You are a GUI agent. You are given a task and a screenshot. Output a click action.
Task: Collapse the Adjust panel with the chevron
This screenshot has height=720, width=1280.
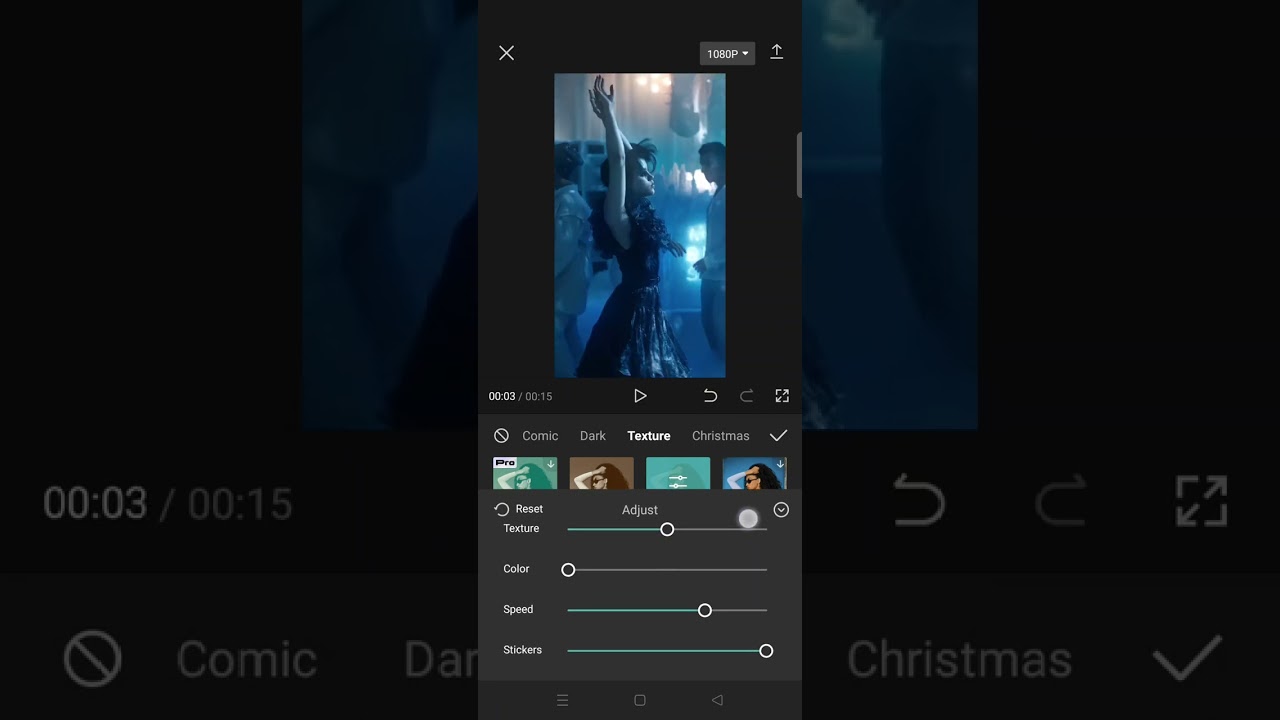pos(781,510)
